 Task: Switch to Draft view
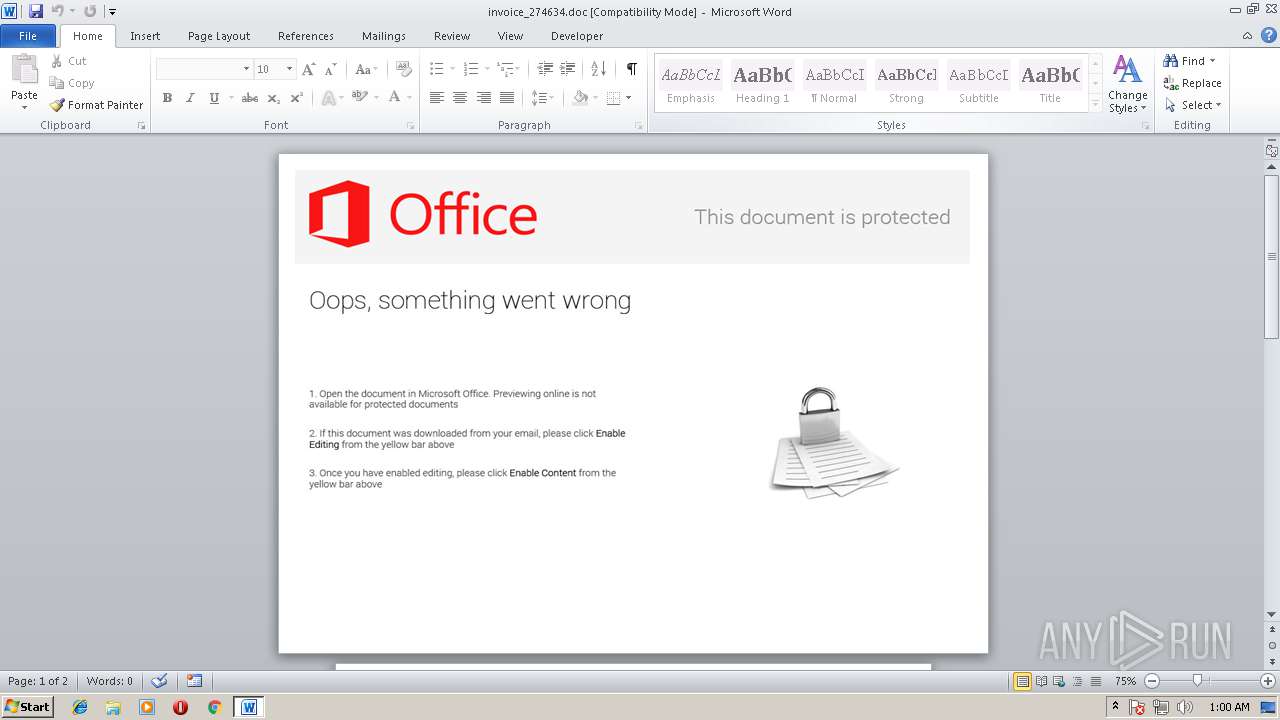point(1096,681)
